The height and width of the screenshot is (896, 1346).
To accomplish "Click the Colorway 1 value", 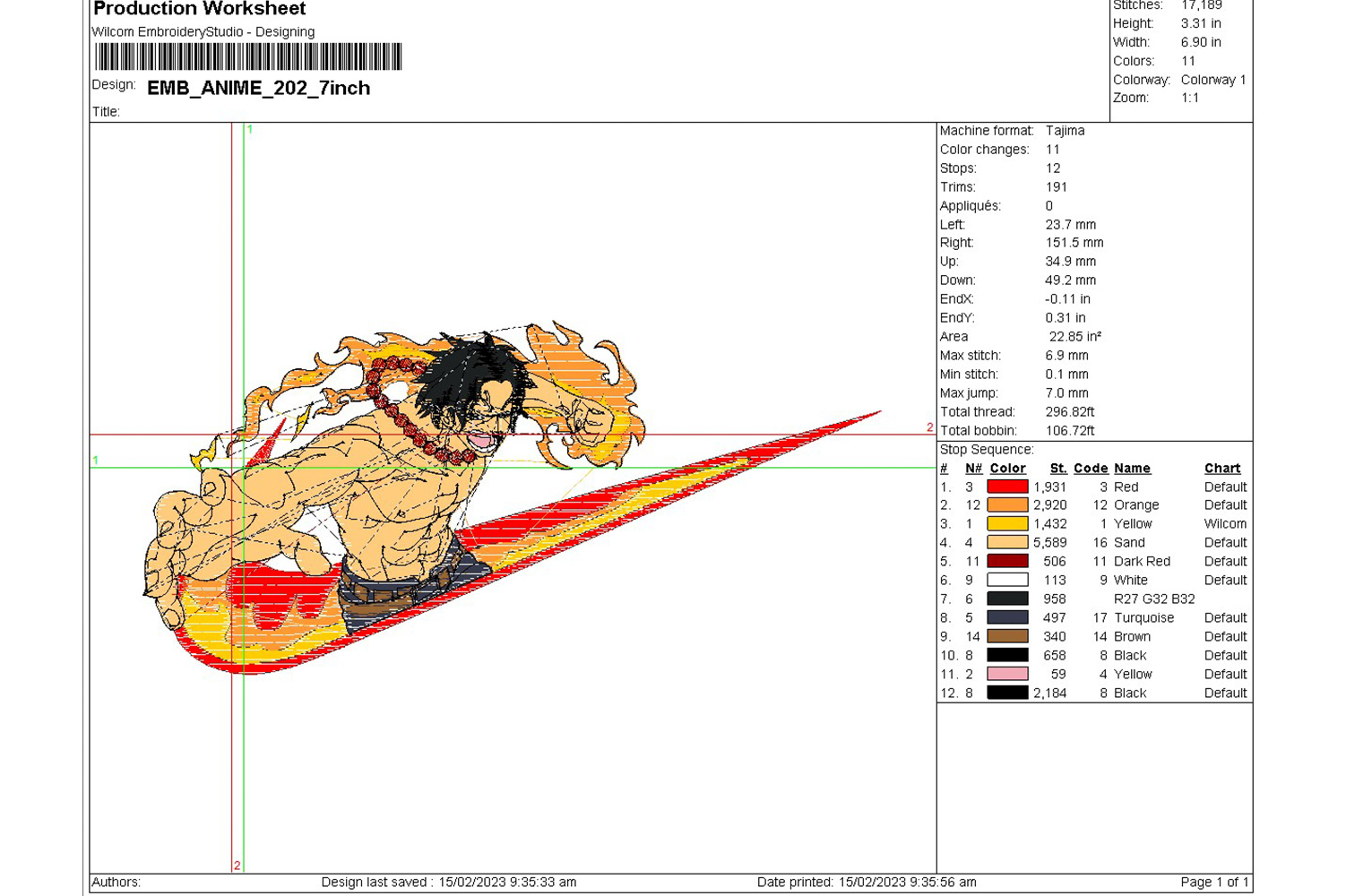I will click(1213, 80).
